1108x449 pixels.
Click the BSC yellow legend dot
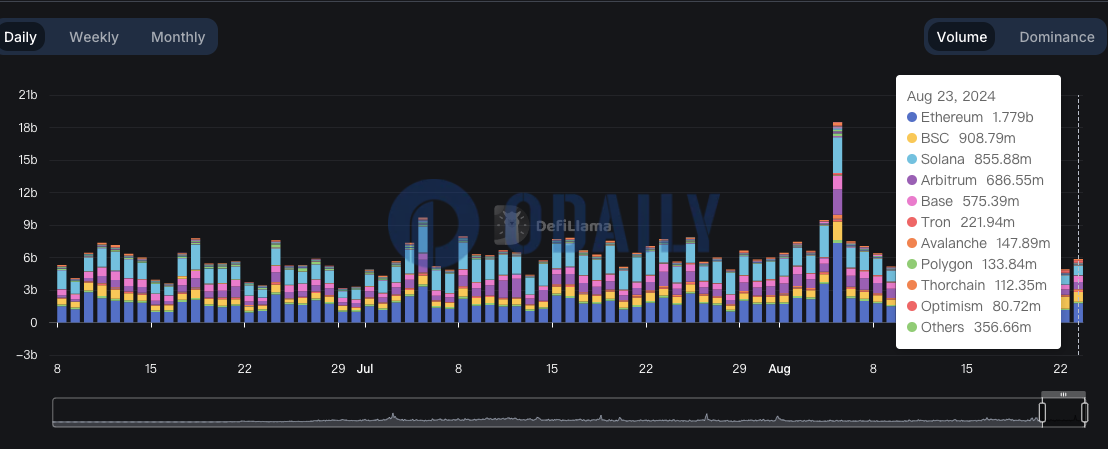point(912,139)
